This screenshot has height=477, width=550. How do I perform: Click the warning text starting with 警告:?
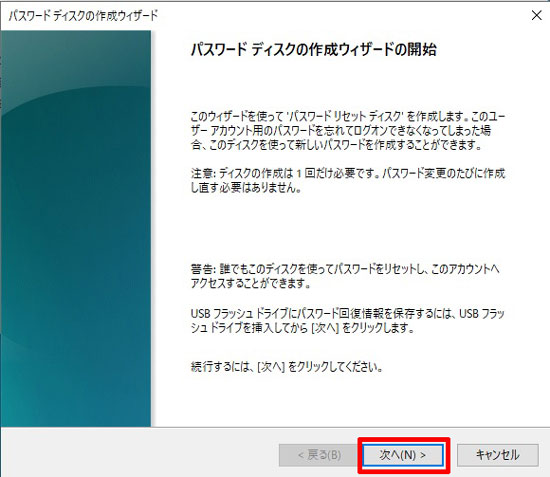345,276
